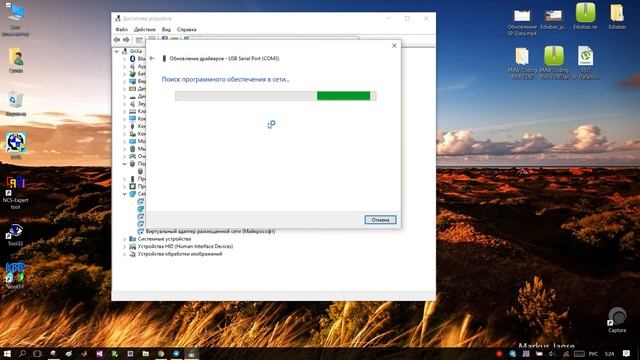640x360 pixels.
Task: Click the Device Manager taskbar button
Action: (x=191, y=353)
